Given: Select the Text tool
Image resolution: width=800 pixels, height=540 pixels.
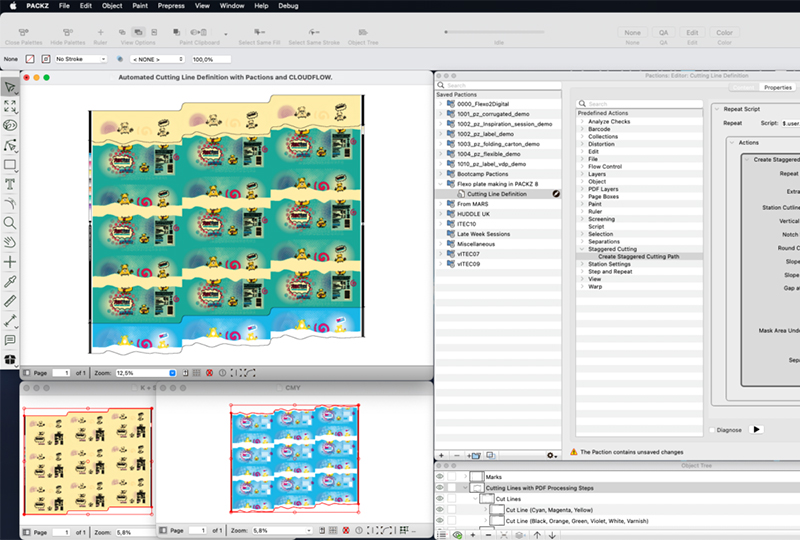Looking at the screenshot, I should click(x=9, y=184).
